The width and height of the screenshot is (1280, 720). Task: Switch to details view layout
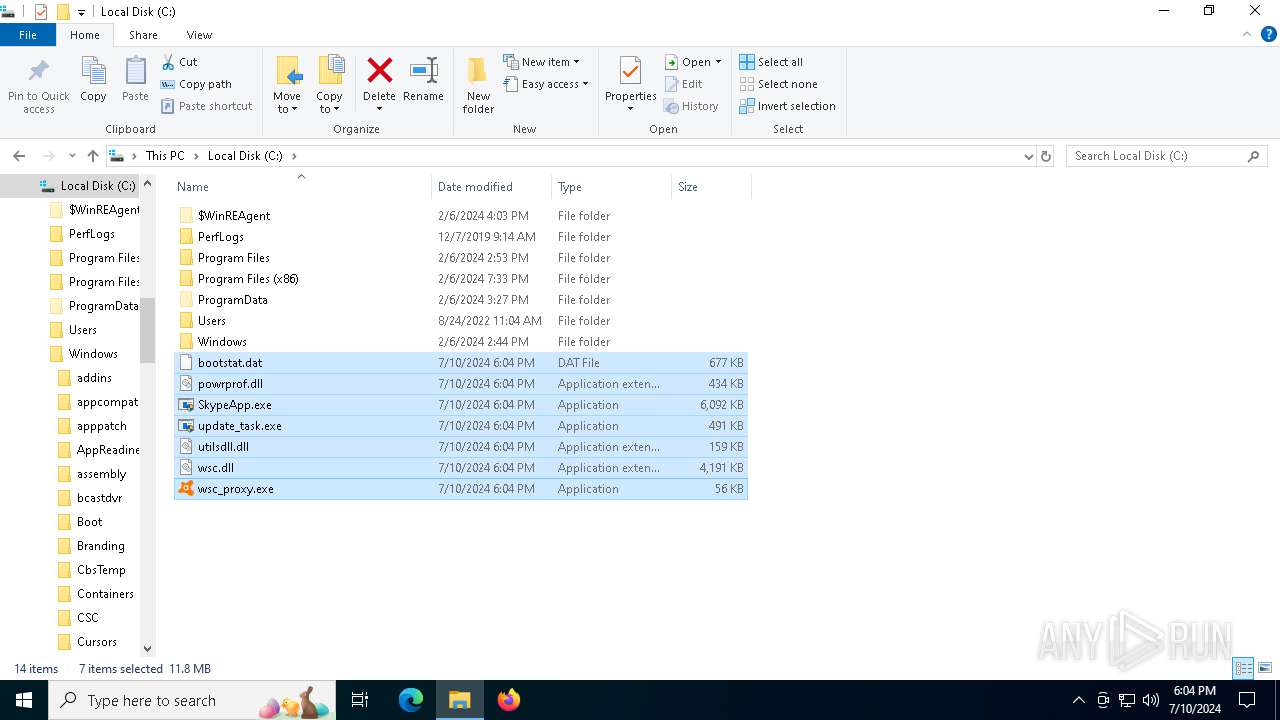pos(1244,668)
